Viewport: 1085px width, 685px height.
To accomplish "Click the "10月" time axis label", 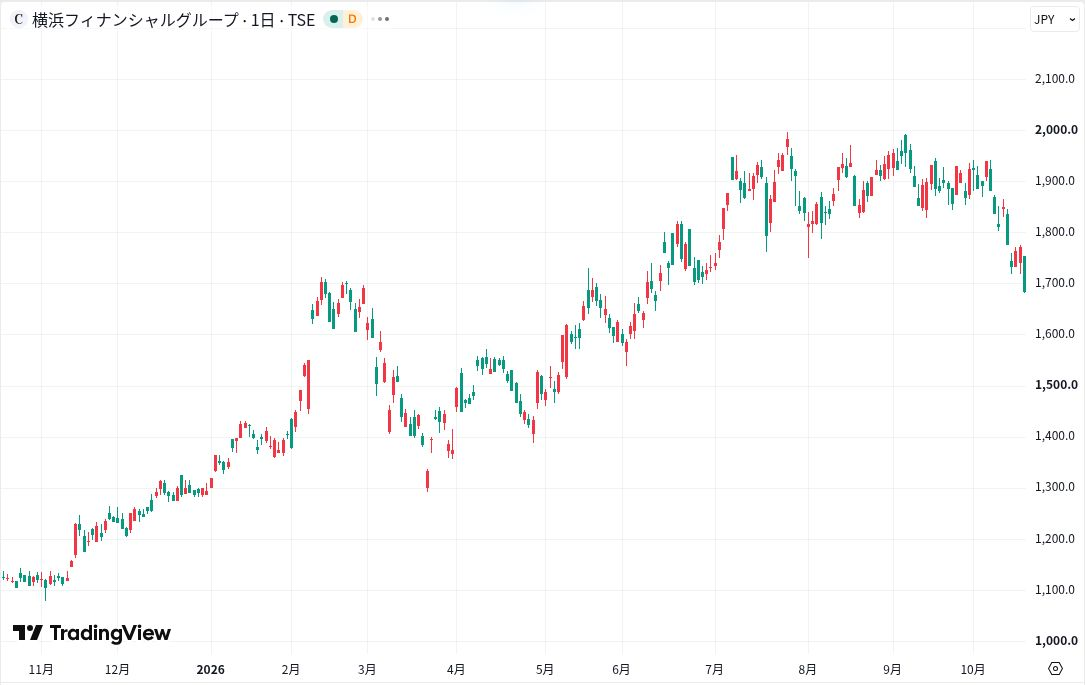I will click(x=973, y=670).
